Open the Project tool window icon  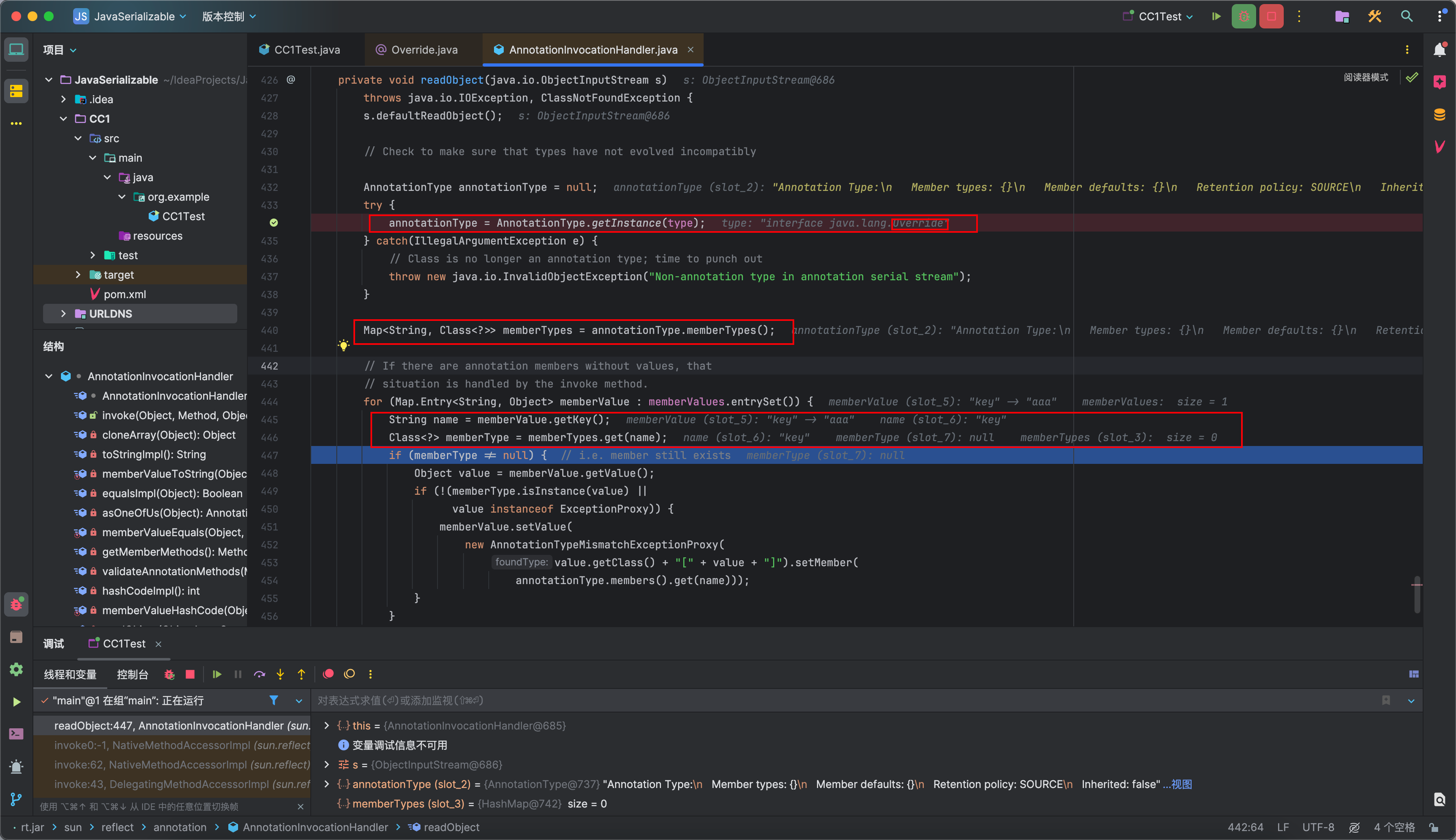pos(16,50)
